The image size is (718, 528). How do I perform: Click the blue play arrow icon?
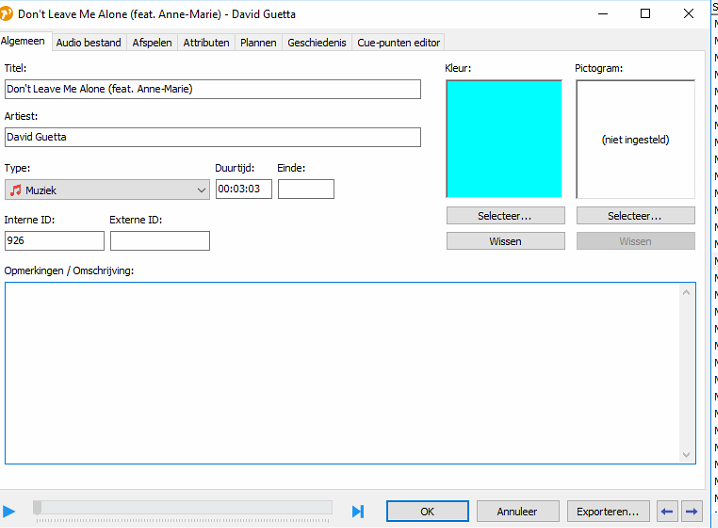pos(9,511)
